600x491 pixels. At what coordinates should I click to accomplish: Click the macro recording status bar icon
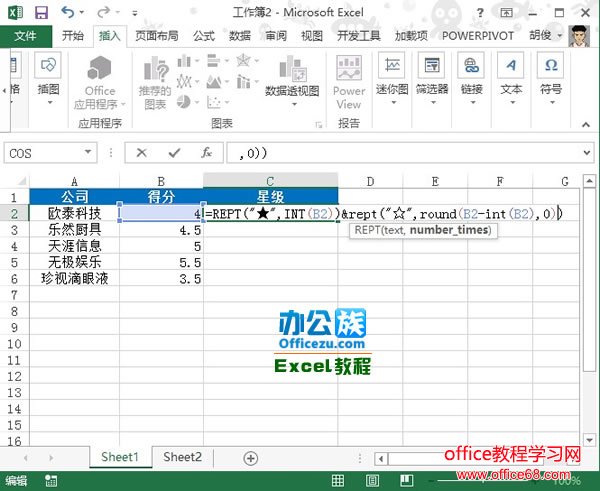click(51, 481)
